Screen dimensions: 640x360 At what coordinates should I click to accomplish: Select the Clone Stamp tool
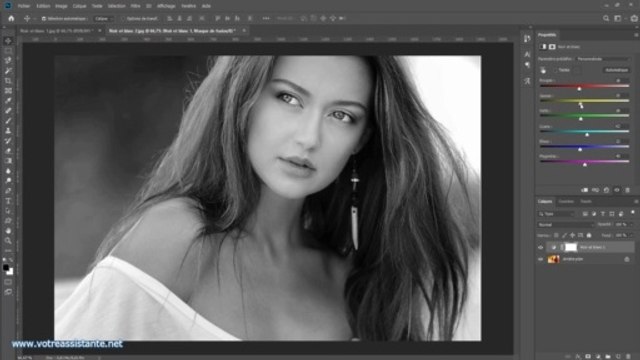point(8,131)
